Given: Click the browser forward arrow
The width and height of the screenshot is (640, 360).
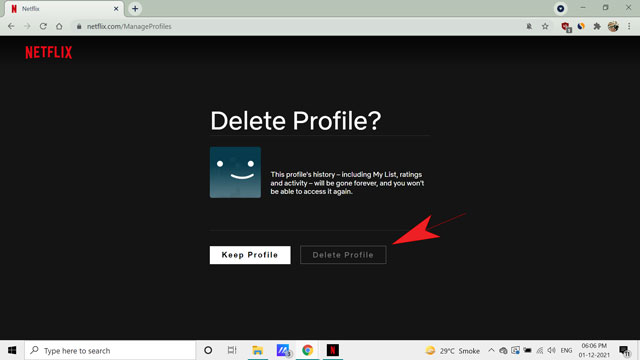Looking at the screenshot, I should click(x=27, y=27).
